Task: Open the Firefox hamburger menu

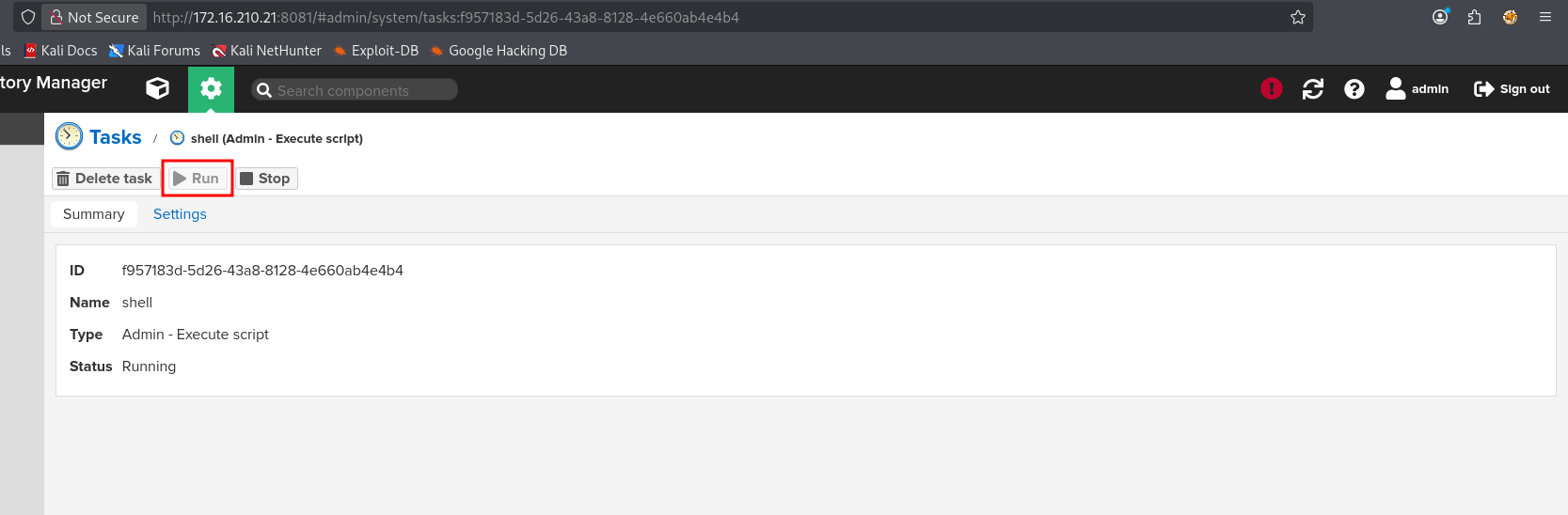Action: pyautogui.click(x=1544, y=17)
